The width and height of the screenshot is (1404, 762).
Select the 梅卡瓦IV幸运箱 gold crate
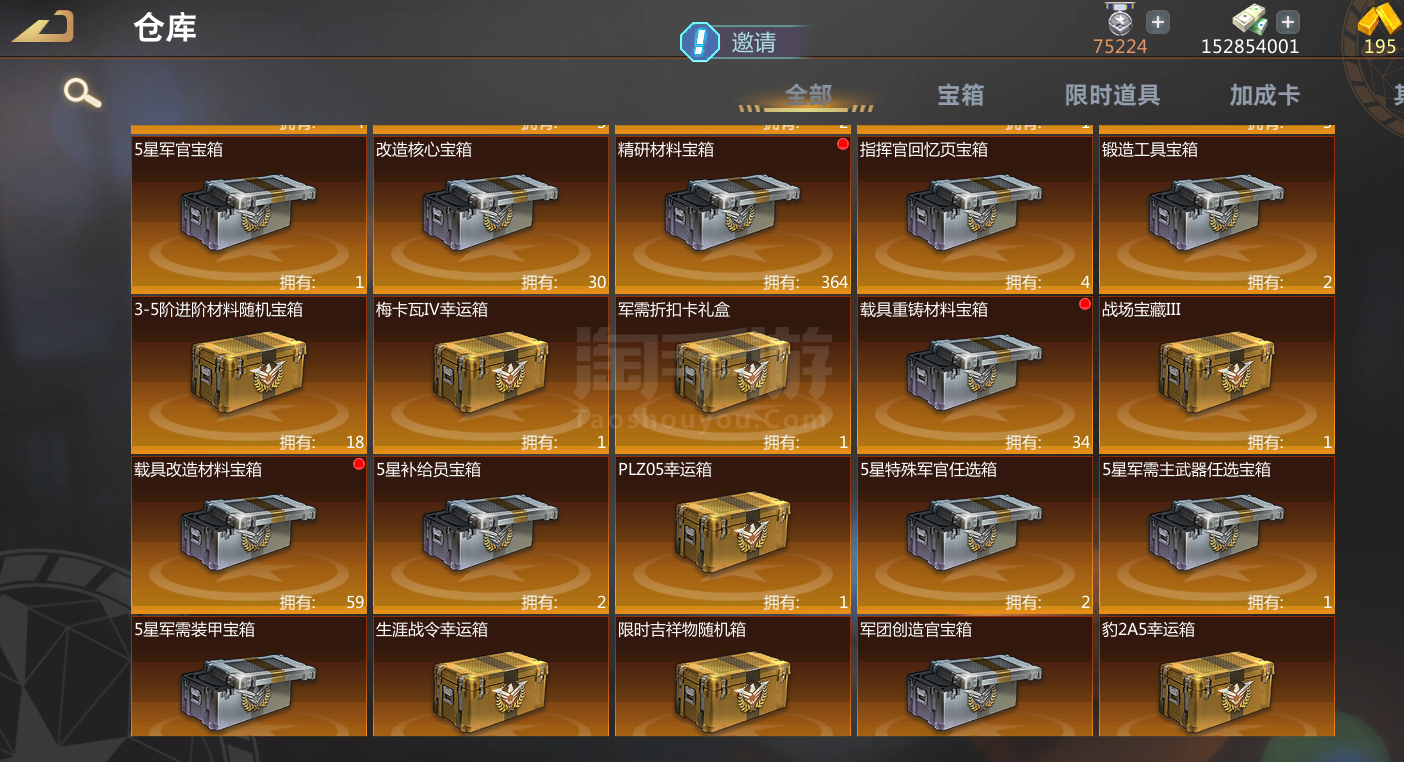coord(491,375)
